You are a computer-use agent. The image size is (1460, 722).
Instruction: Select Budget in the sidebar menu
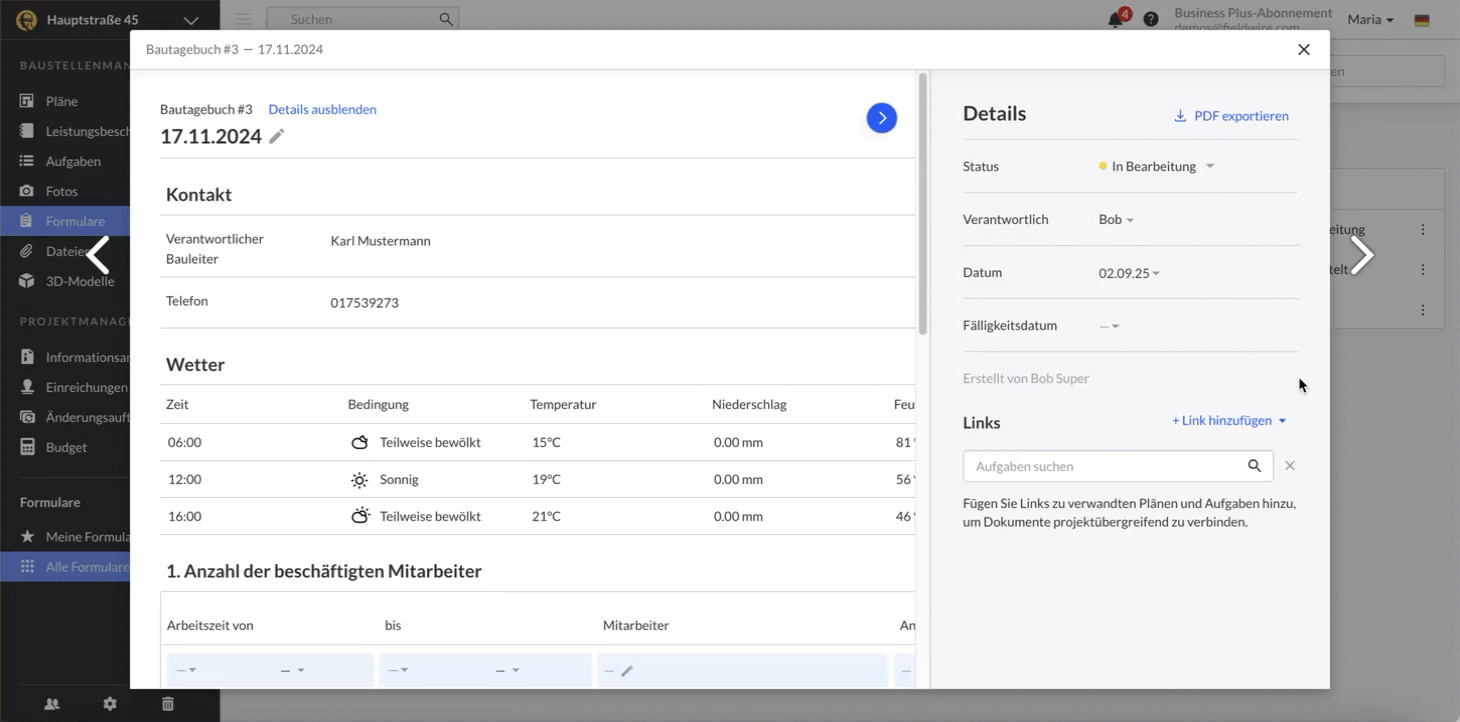pos(66,447)
